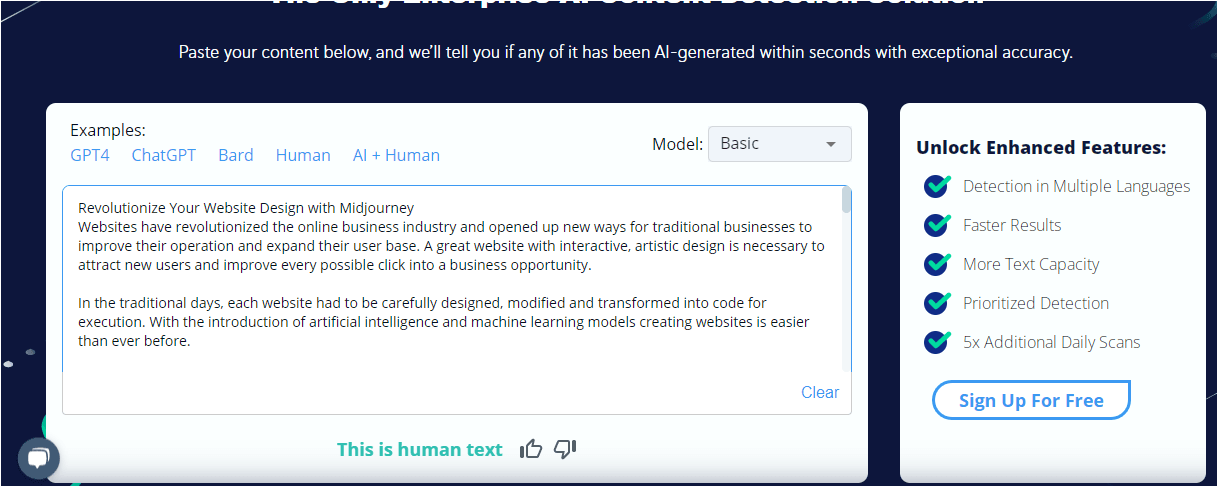
Task: Click the text area scrollbar thumb
Action: point(847,200)
